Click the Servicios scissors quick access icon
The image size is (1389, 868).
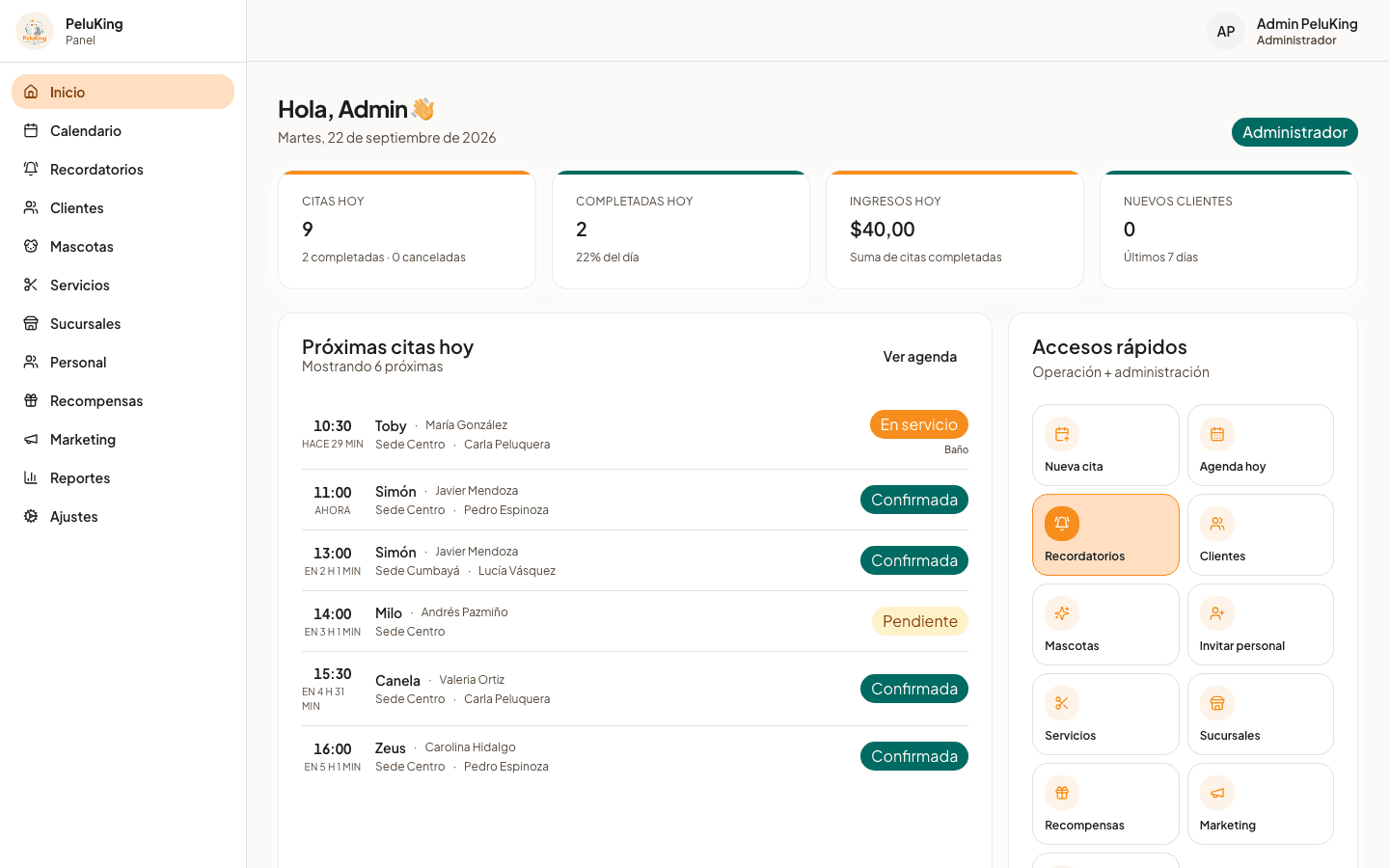tap(1062, 703)
